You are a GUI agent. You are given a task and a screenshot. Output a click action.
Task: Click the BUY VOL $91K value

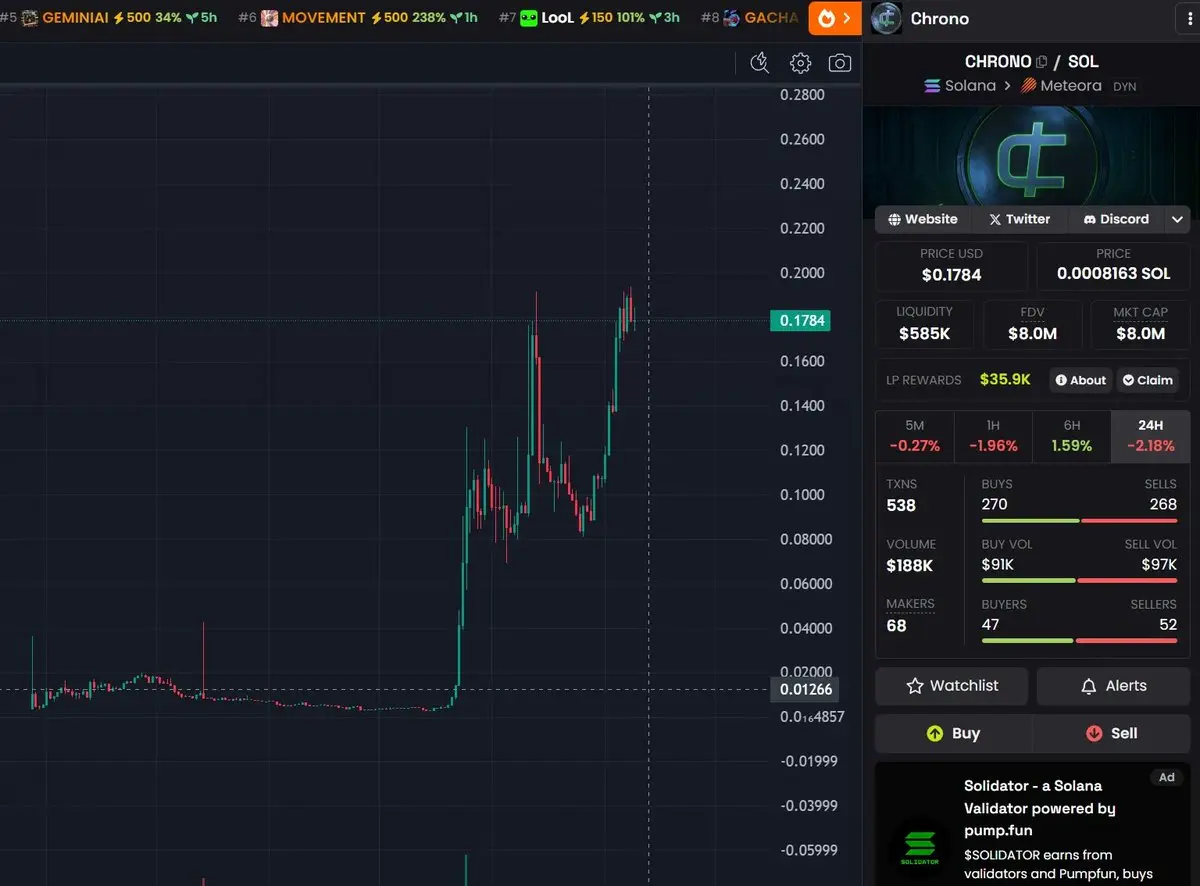point(998,565)
